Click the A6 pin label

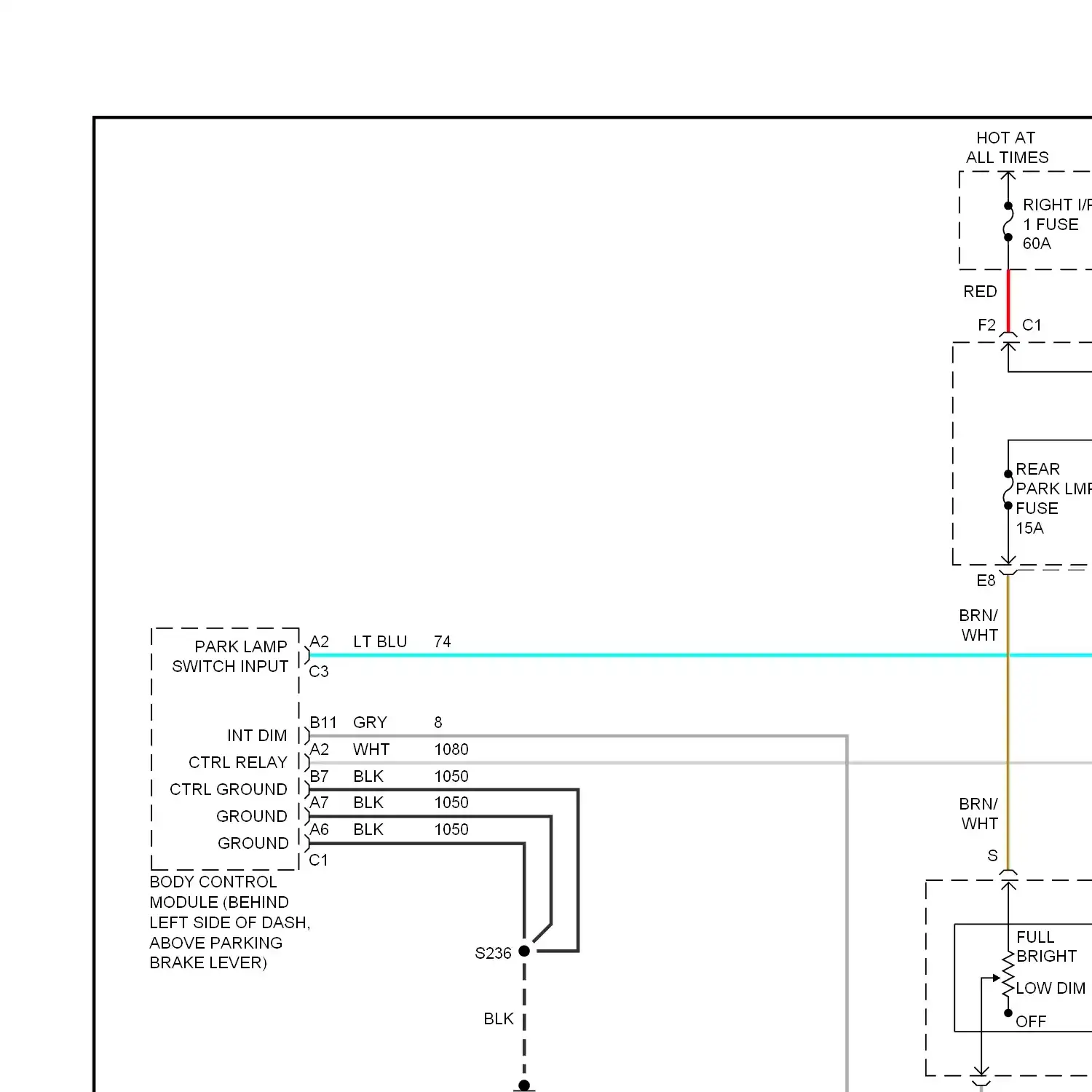click(320, 830)
